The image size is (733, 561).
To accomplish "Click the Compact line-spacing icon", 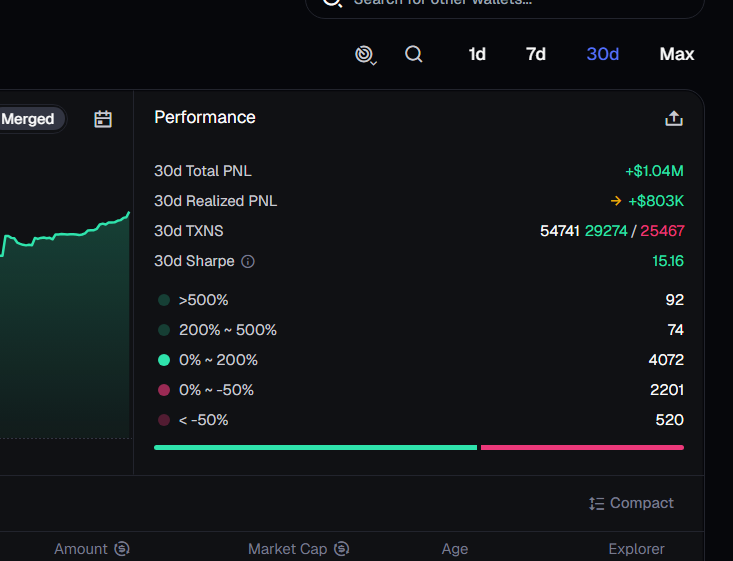I will tap(596, 503).
